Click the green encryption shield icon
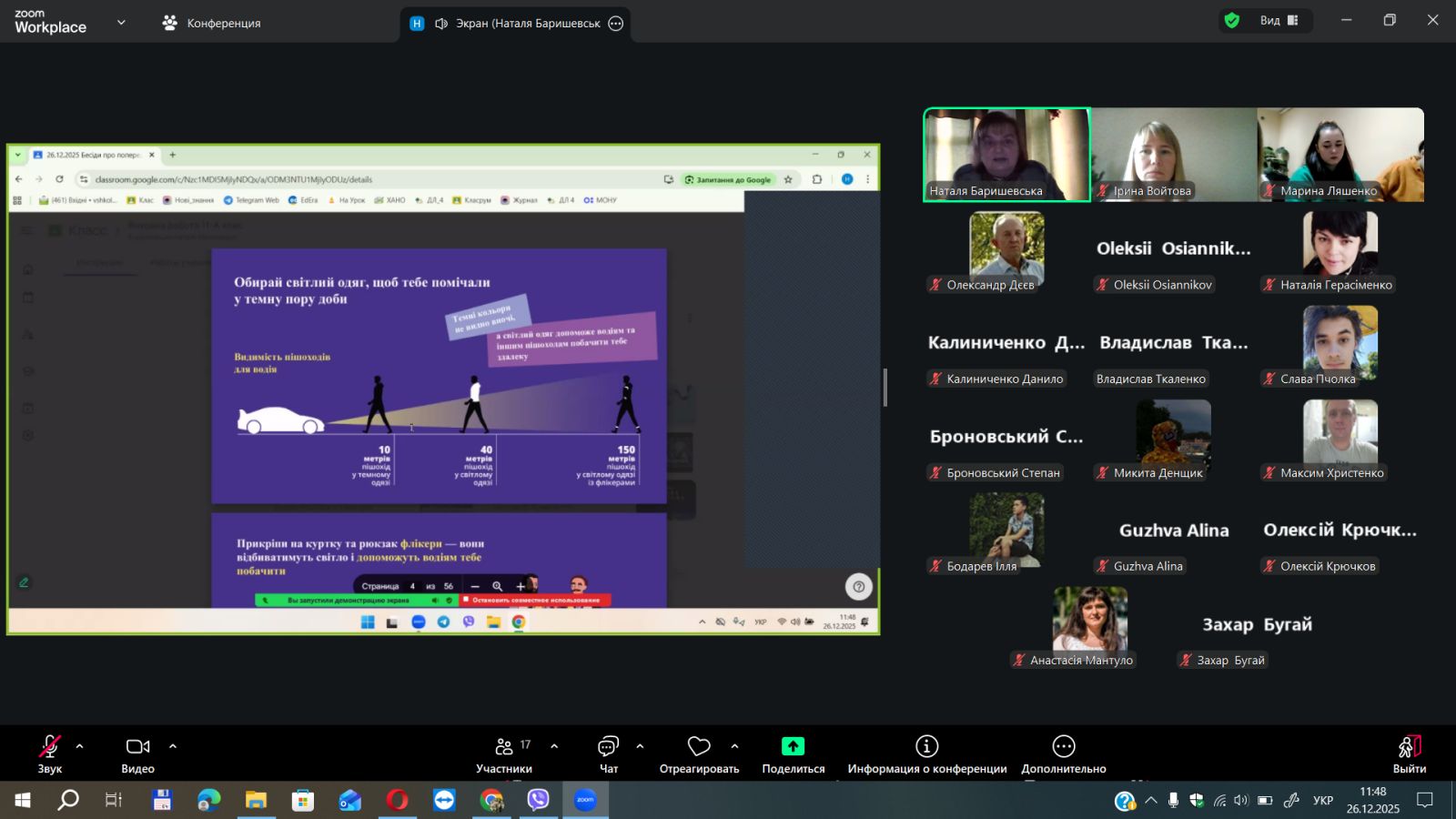Image resolution: width=1456 pixels, height=819 pixels. [1232, 21]
